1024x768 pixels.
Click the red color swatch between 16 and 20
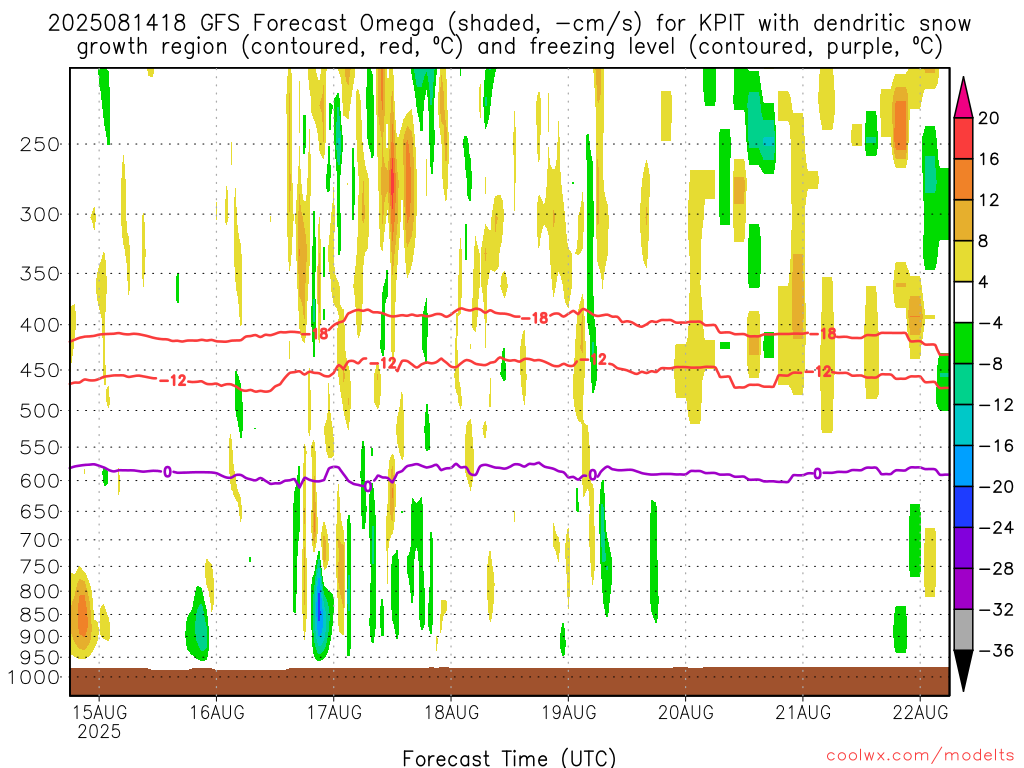pyautogui.click(x=963, y=138)
